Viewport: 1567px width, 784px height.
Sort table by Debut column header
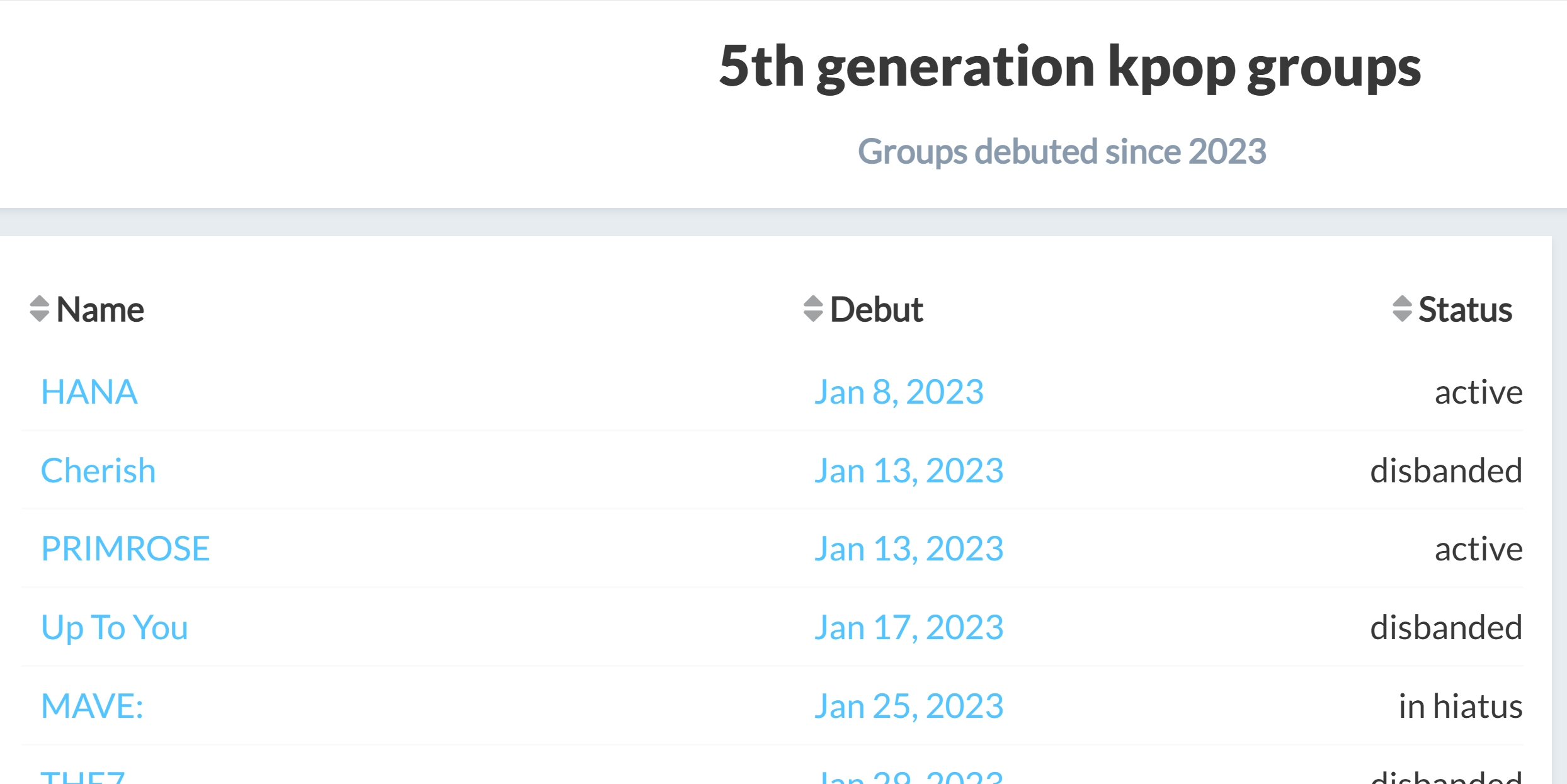click(x=876, y=309)
